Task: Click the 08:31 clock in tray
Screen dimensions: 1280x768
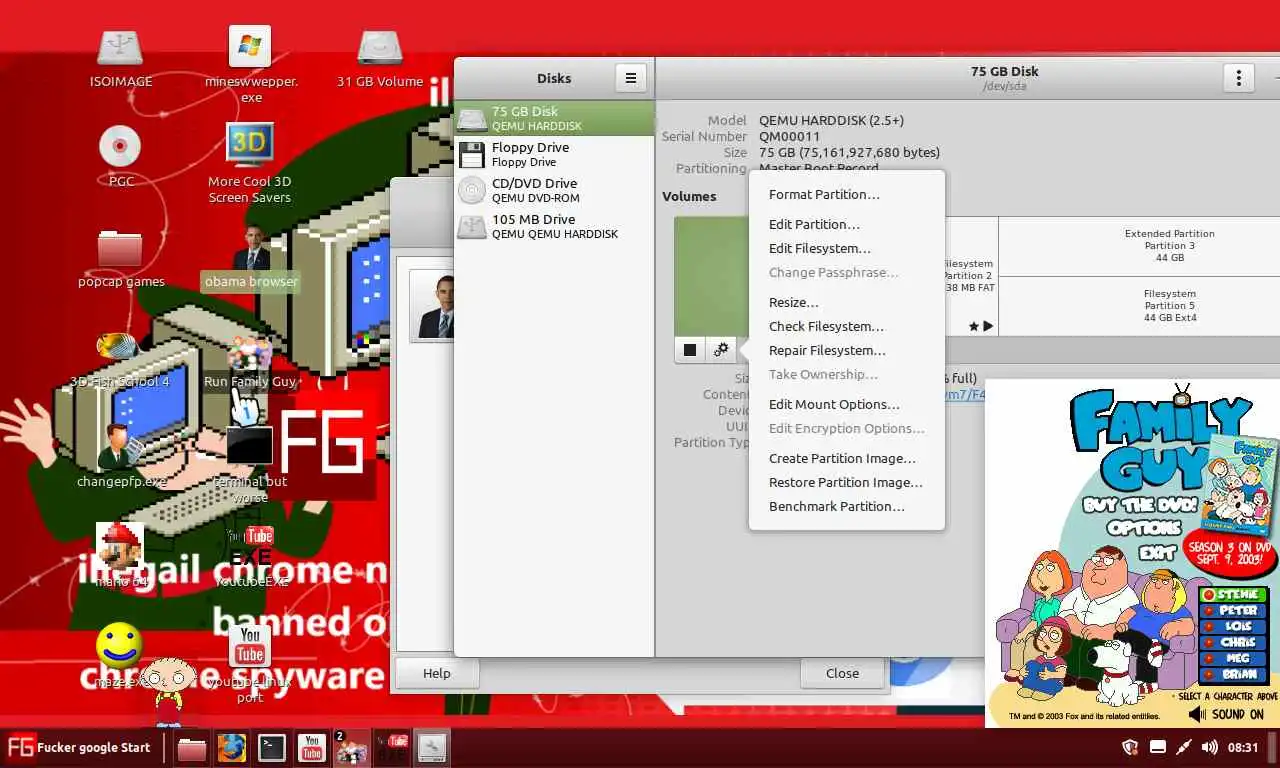Action: click(x=1243, y=747)
